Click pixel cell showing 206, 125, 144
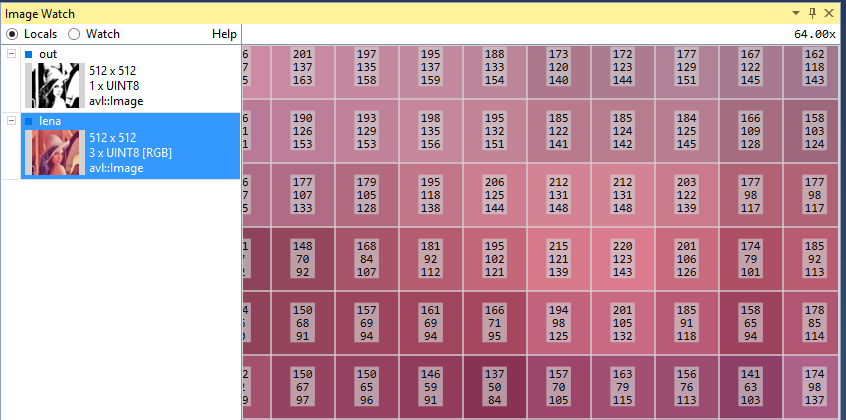 (x=495, y=194)
